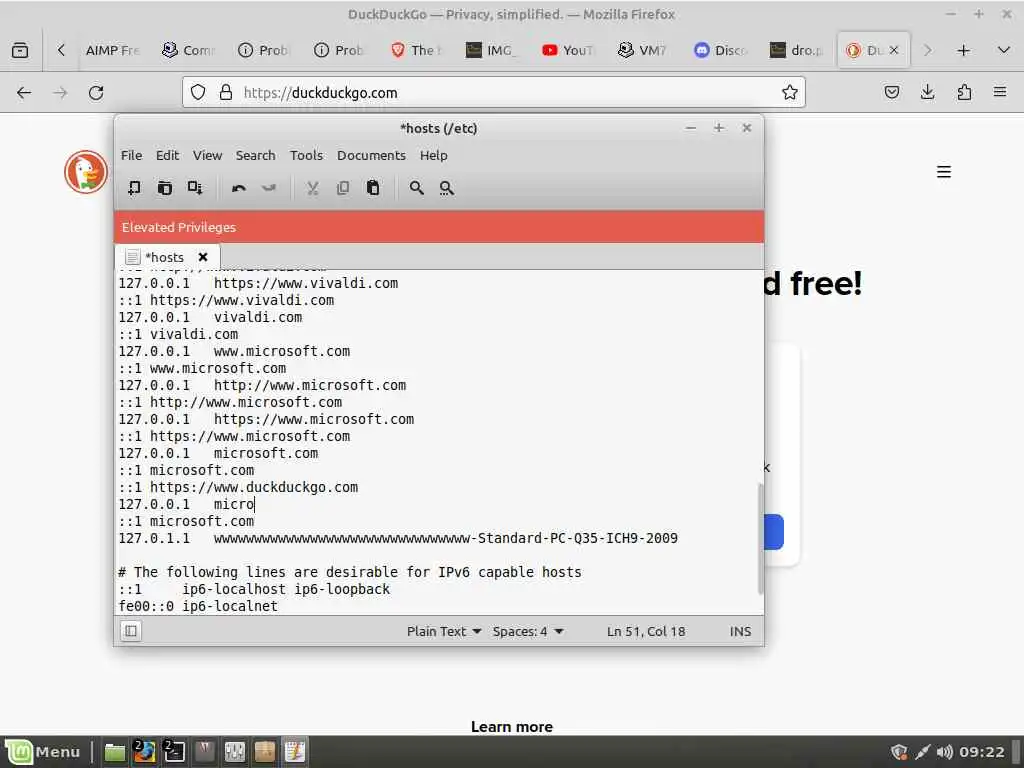Click the '::1 vivaldi.com' line
1024x768 pixels.
pyautogui.click(x=178, y=334)
